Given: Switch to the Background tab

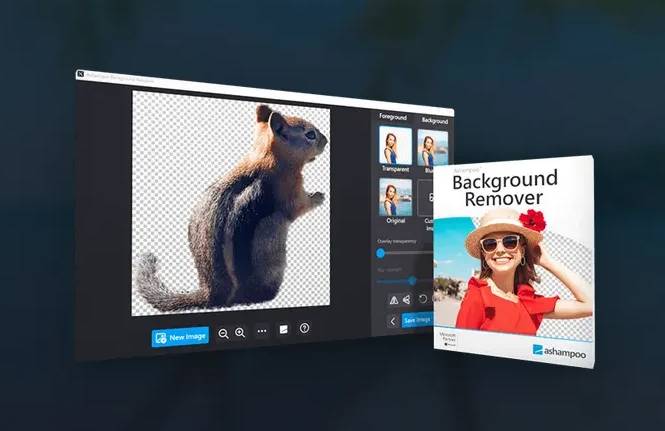Looking at the screenshot, I should (434, 120).
